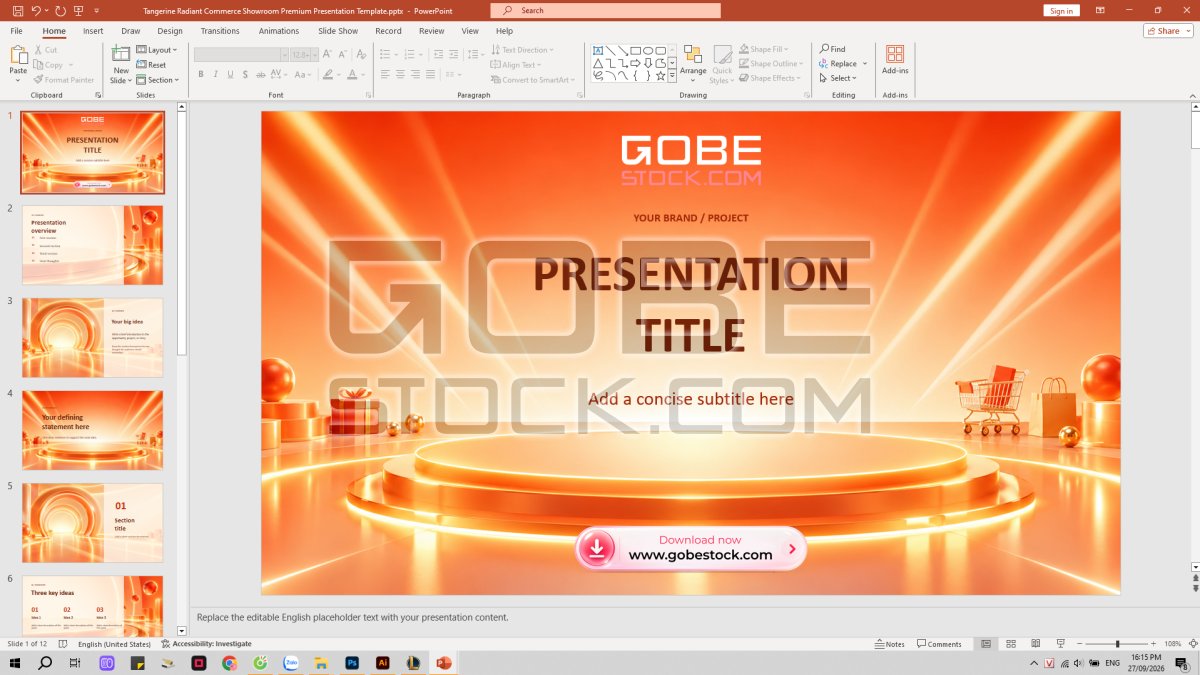Click the New Slide icon
Viewport: 1200px width, 675px height.
coord(121,55)
